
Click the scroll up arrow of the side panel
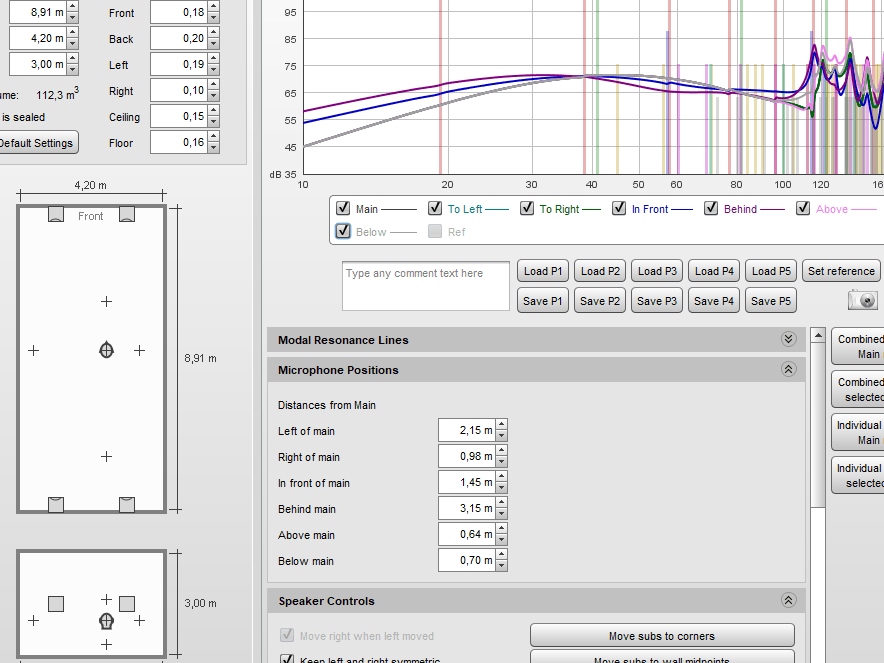pyautogui.click(x=818, y=335)
